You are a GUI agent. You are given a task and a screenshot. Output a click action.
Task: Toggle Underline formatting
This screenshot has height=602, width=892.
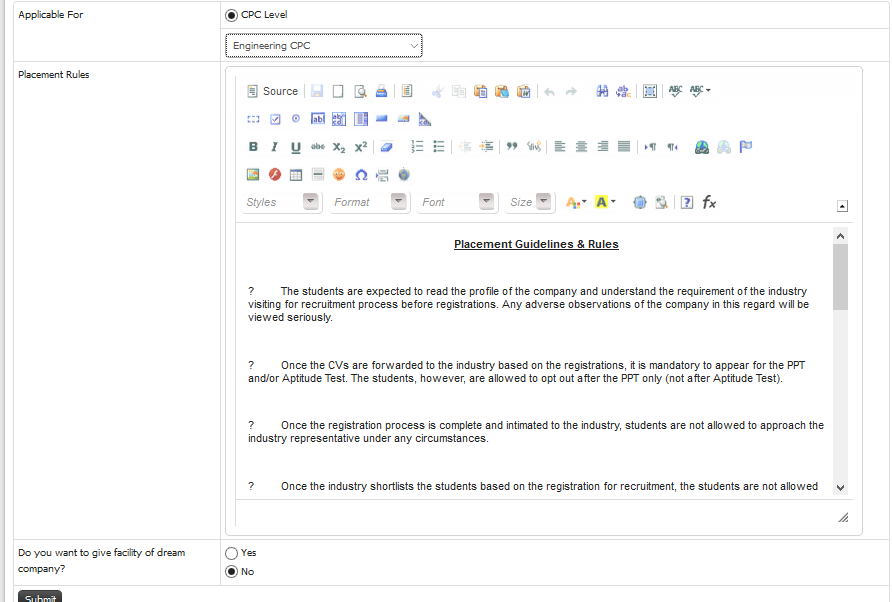296,147
